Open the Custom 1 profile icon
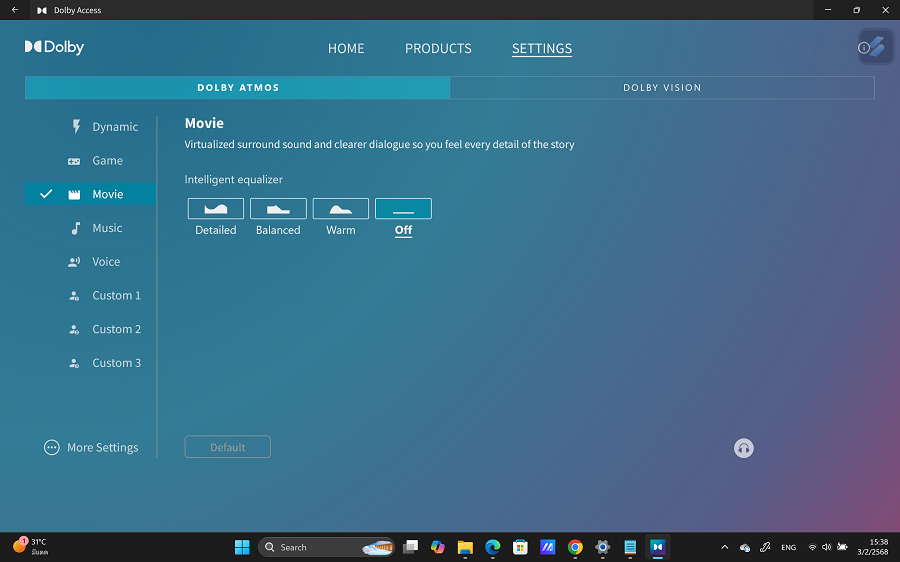 (x=74, y=296)
